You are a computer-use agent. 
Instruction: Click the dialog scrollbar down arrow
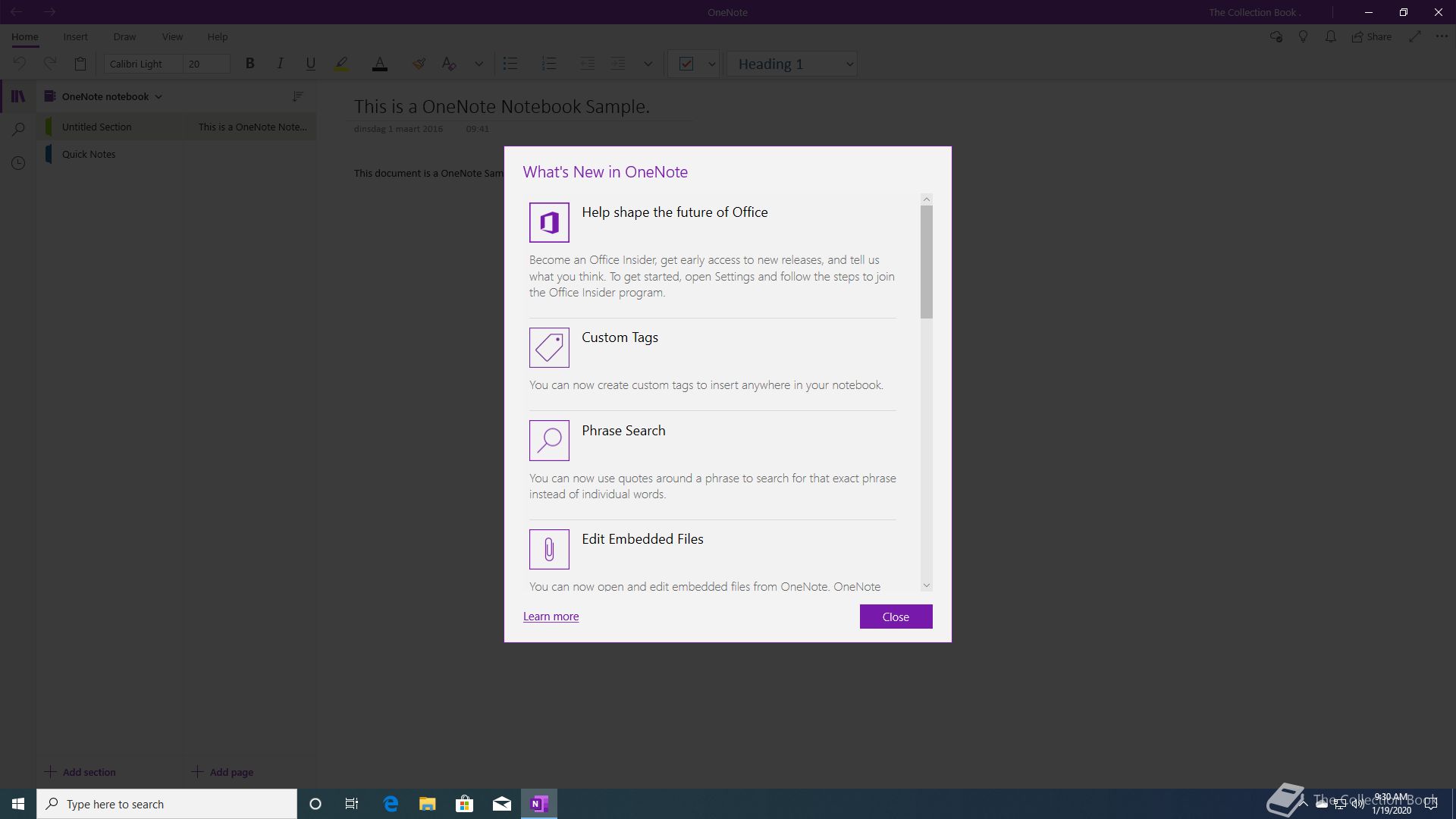tap(926, 585)
